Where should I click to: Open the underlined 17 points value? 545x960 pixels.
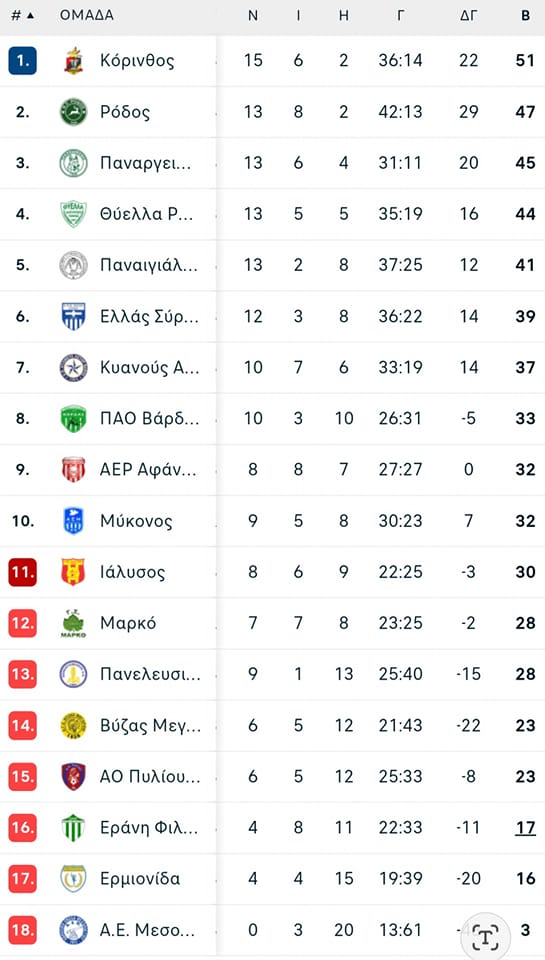point(525,828)
